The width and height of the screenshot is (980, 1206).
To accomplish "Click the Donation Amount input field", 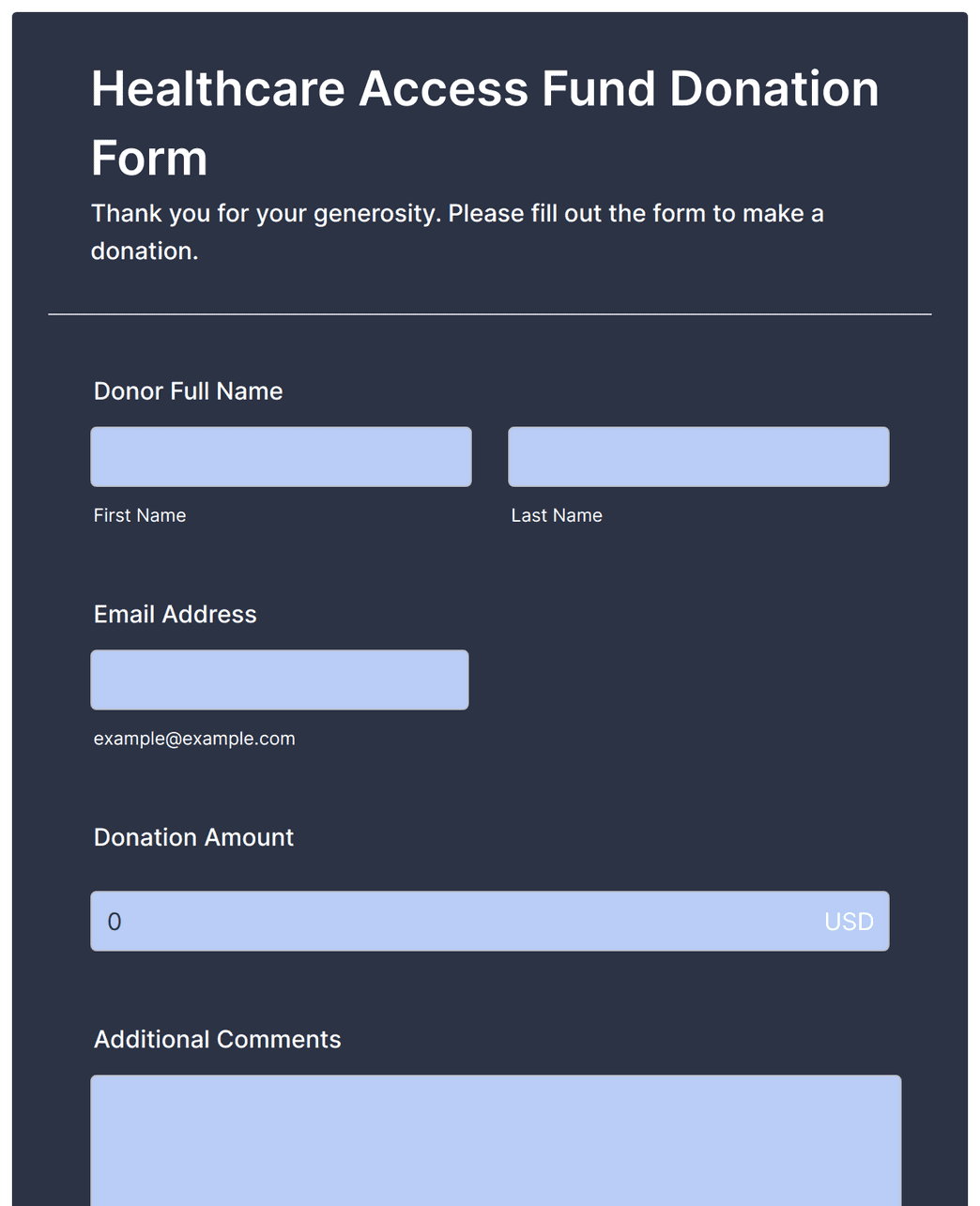I will (451, 921).
